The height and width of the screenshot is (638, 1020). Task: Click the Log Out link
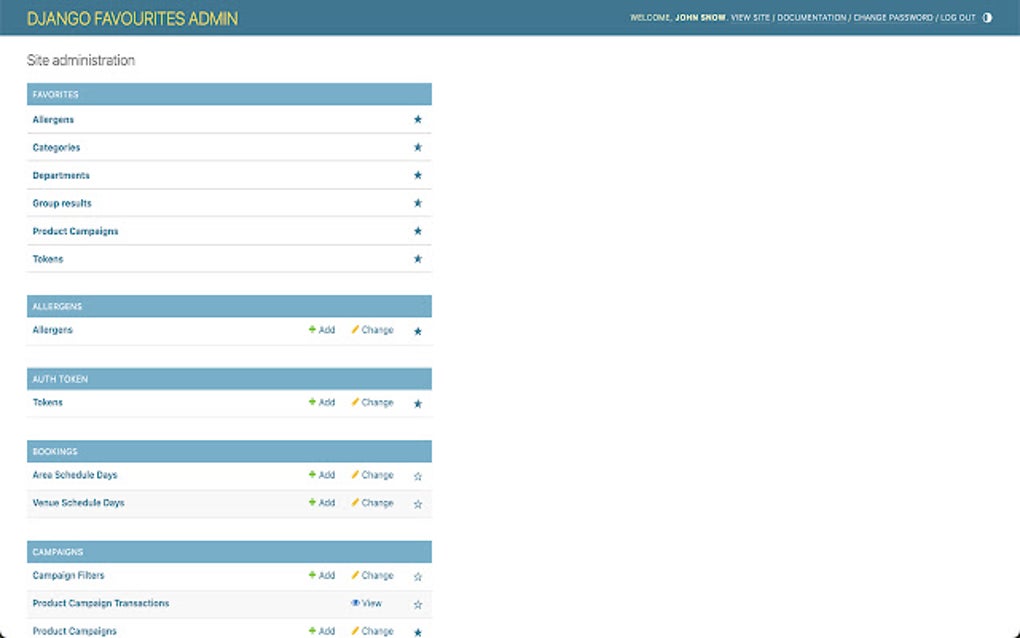point(955,17)
